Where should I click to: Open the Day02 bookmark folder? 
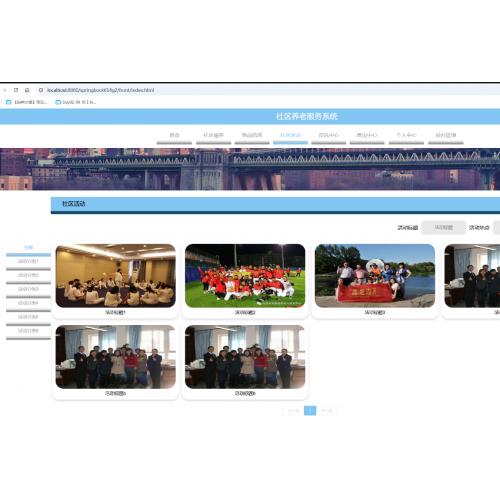(x=76, y=102)
